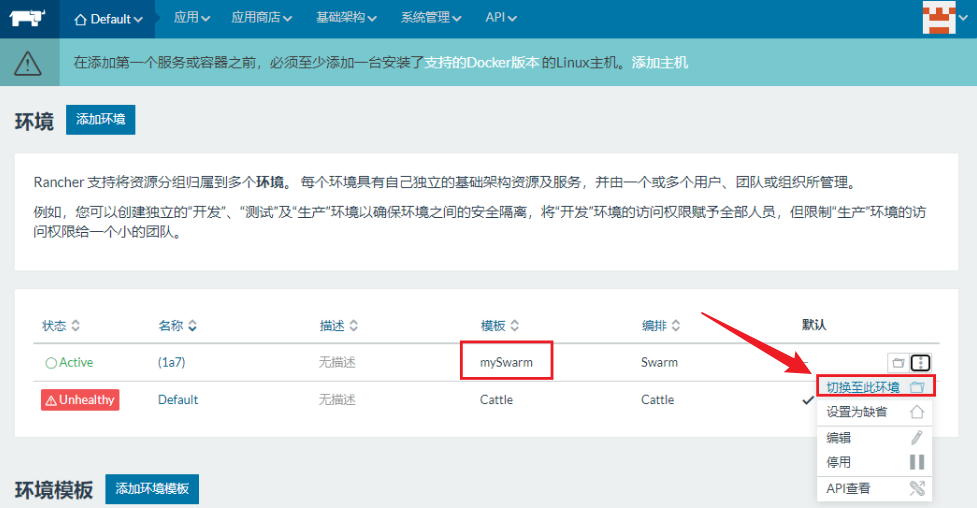Click the 无描述 cell in (1a7) row
This screenshot has width=977, height=508.
pyautogui.click(x=337, y=363)
